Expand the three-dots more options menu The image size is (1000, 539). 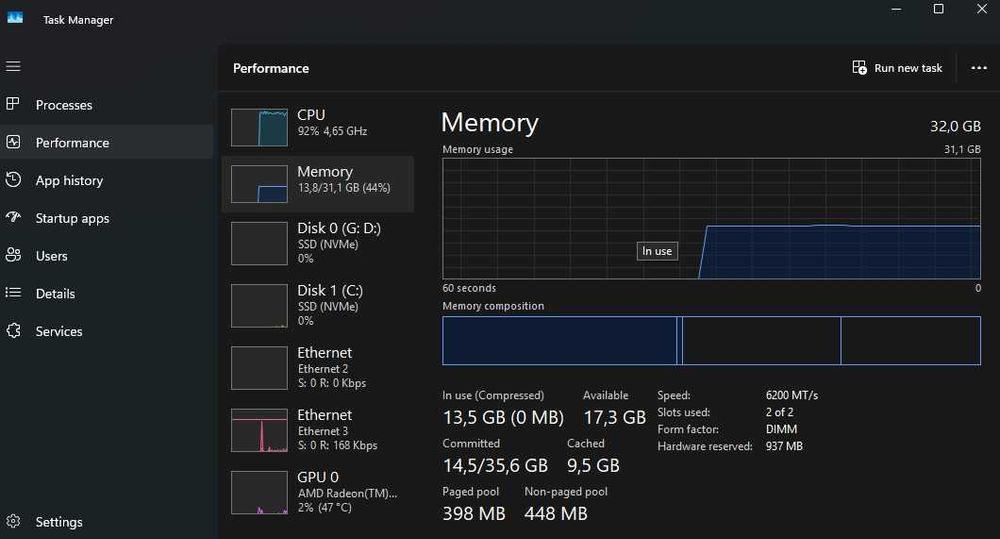[979, 68]
